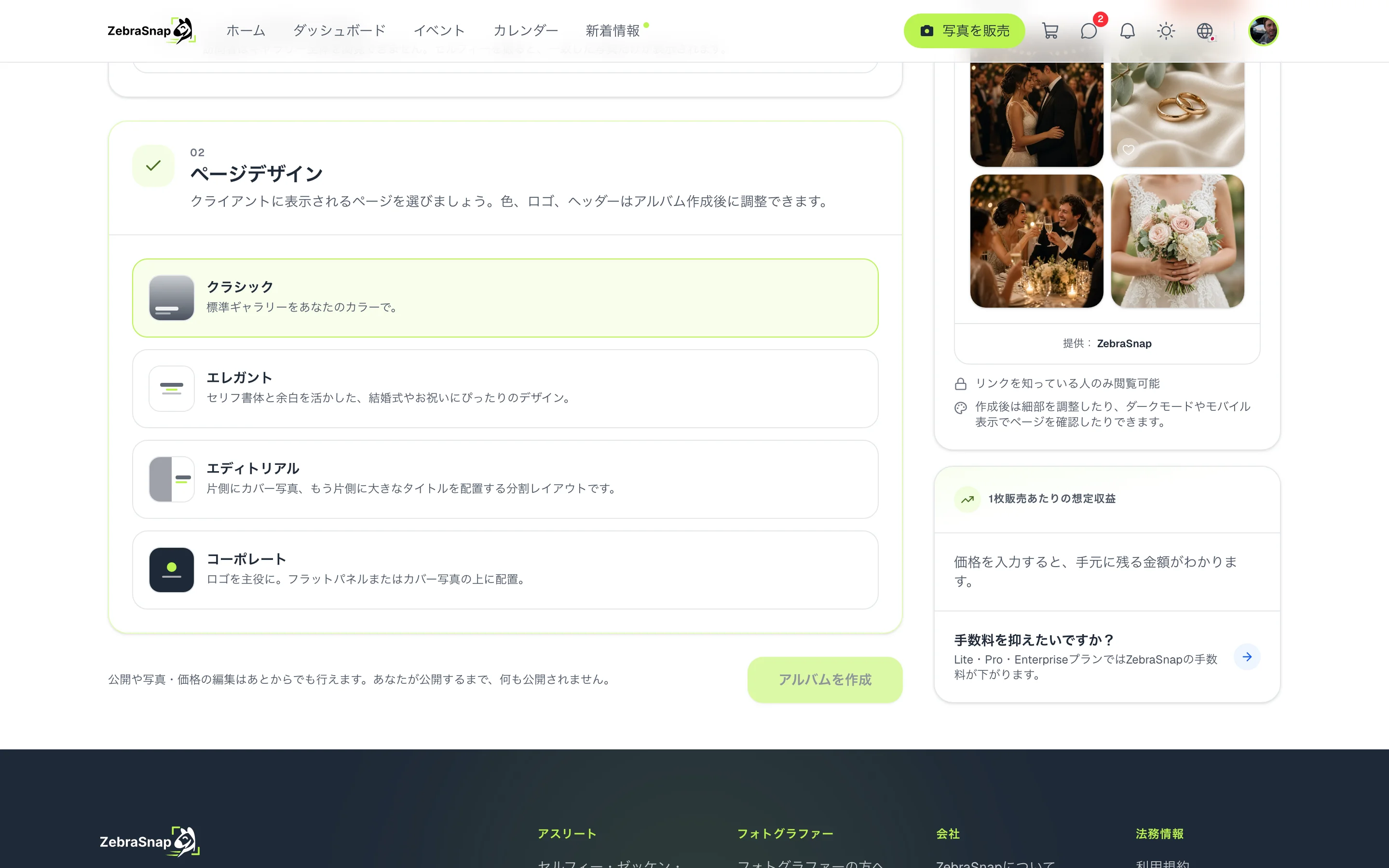Collapse the ページデザイン section header
The height and width of the screenshot is (868, 1389).
[505, 178]
